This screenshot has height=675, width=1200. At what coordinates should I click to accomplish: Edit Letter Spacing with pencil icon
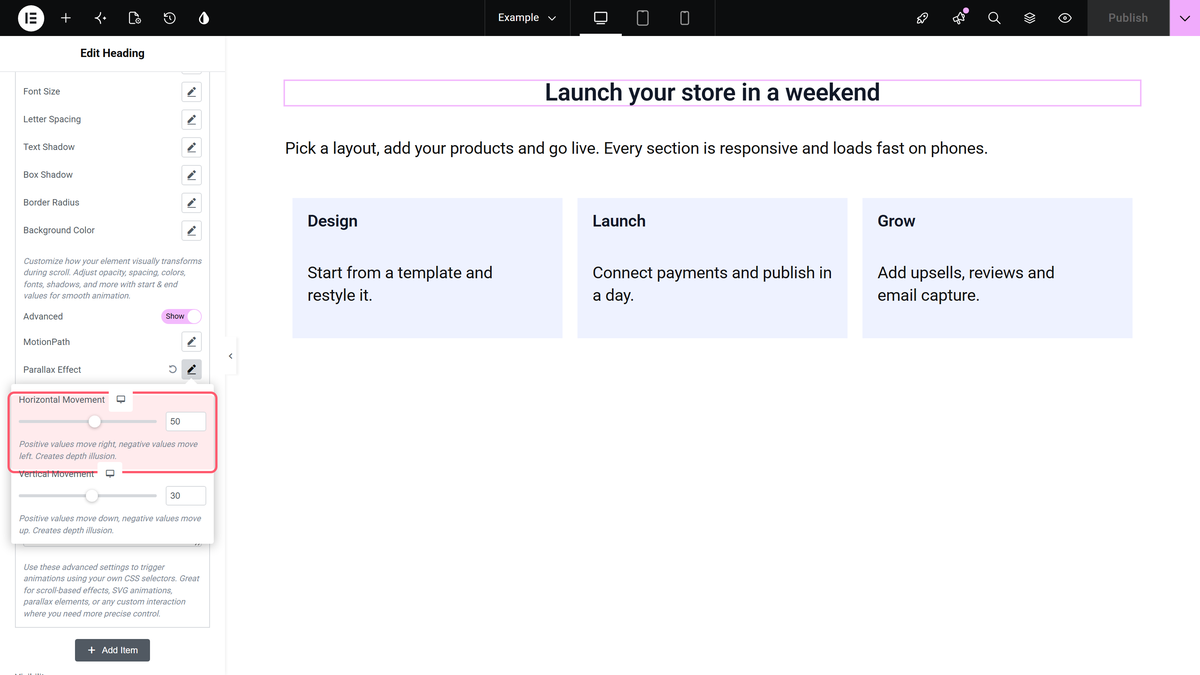(192, 119)
